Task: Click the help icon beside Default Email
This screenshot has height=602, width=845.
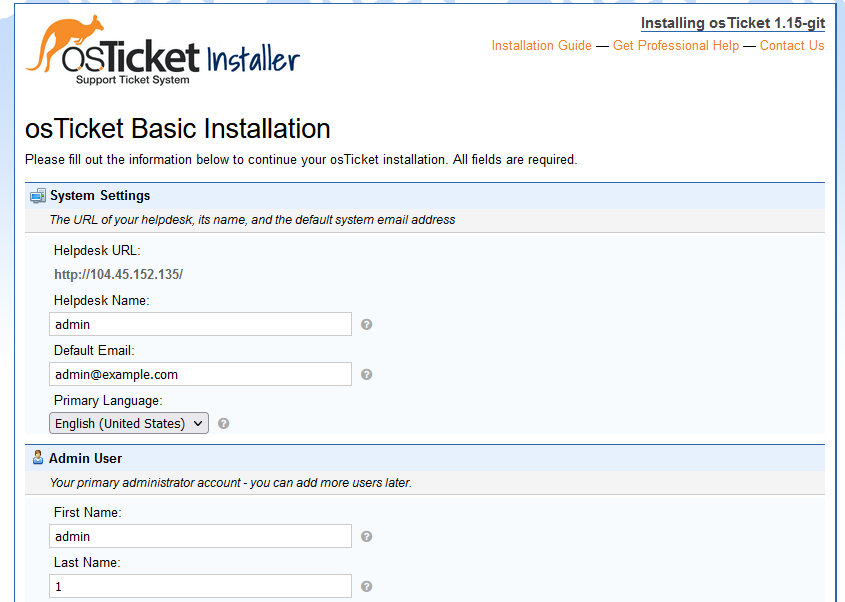Action: pyautogui.click(x=367, y=374)
